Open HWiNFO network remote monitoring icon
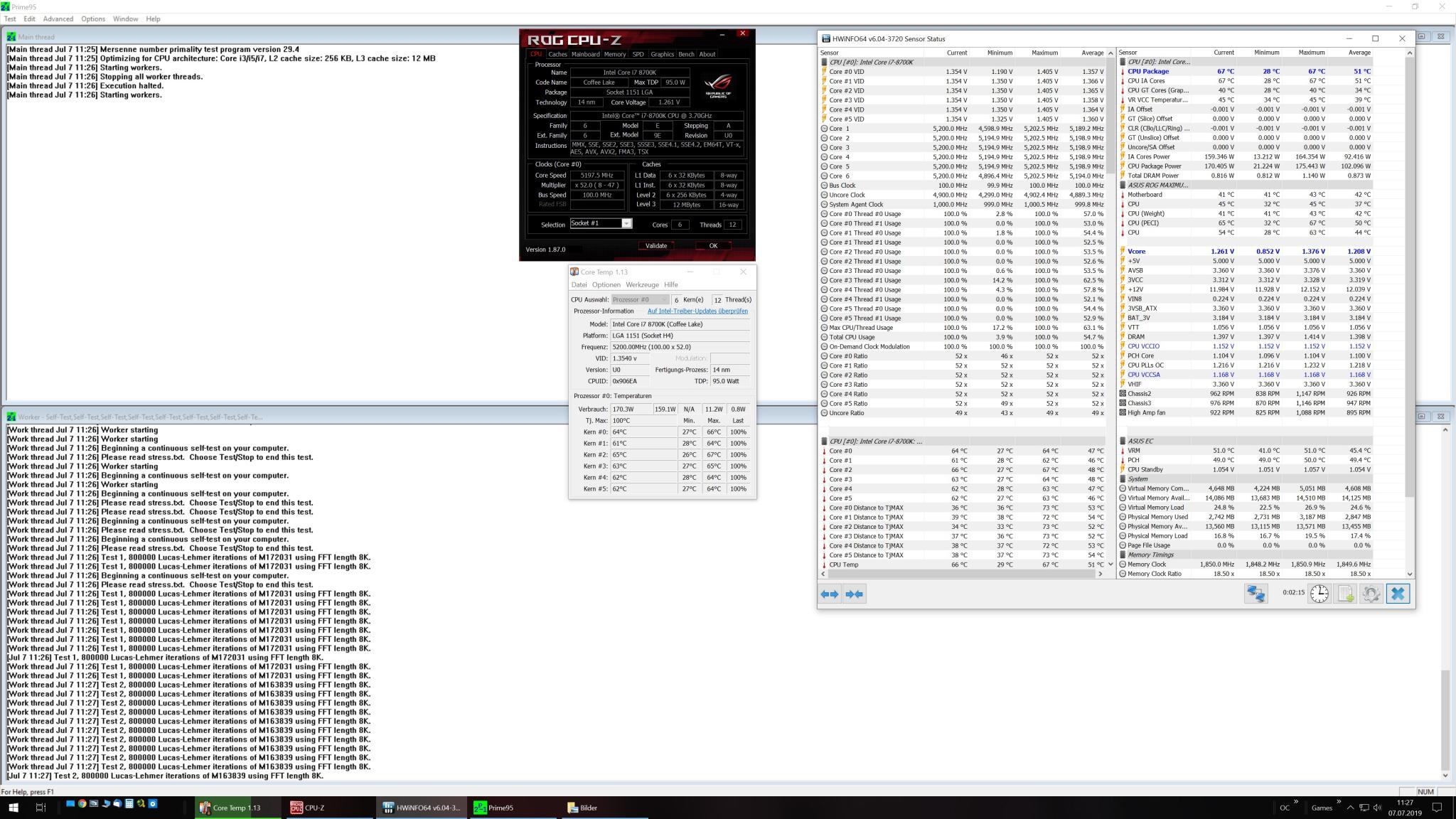This screenshot has height=819, width=1456. tap(1256, 594)
